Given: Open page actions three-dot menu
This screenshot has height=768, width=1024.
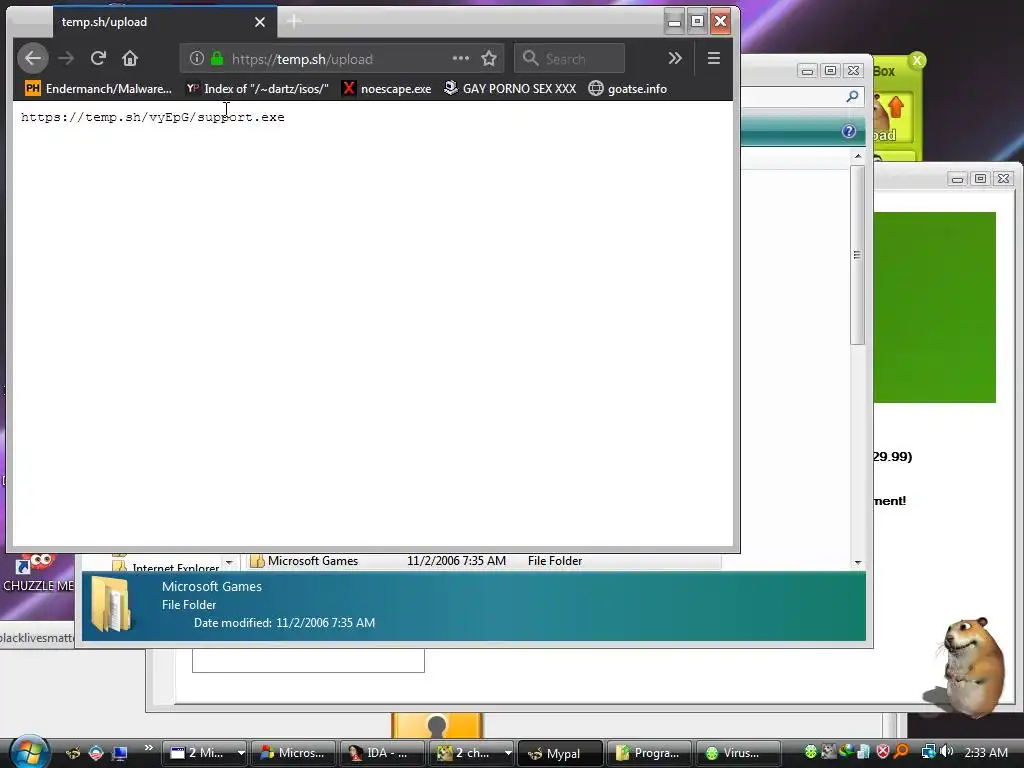Looking at the screenshot, I should point(460,58).
